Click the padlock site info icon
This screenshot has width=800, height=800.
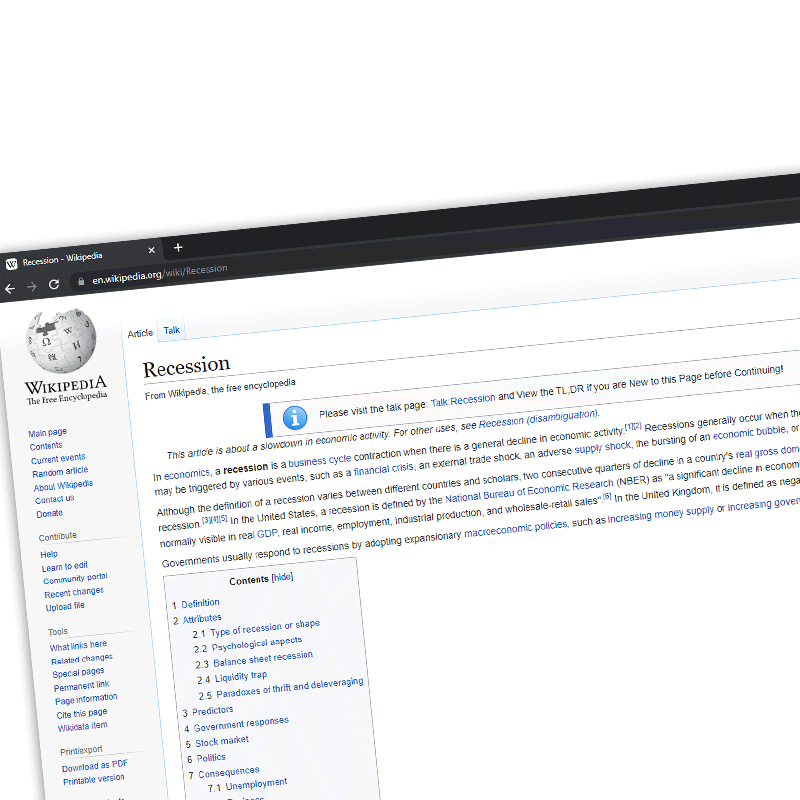81,281
